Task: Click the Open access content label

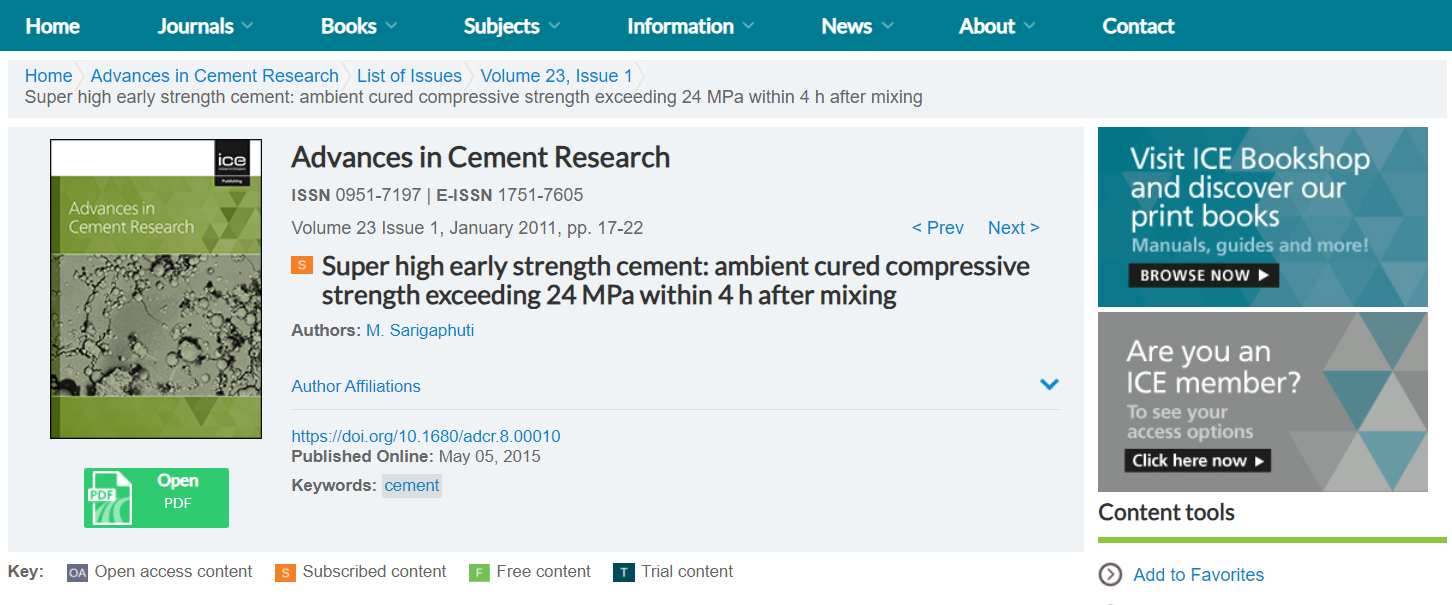Action: (173, 572)
